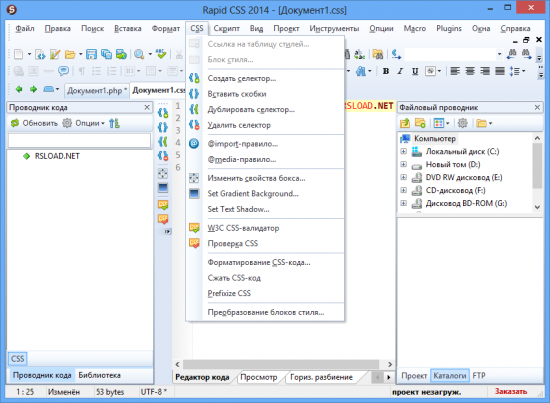Click UTF-8 encoding in status bar
550x403 pixels.
(x=154, y=392)
